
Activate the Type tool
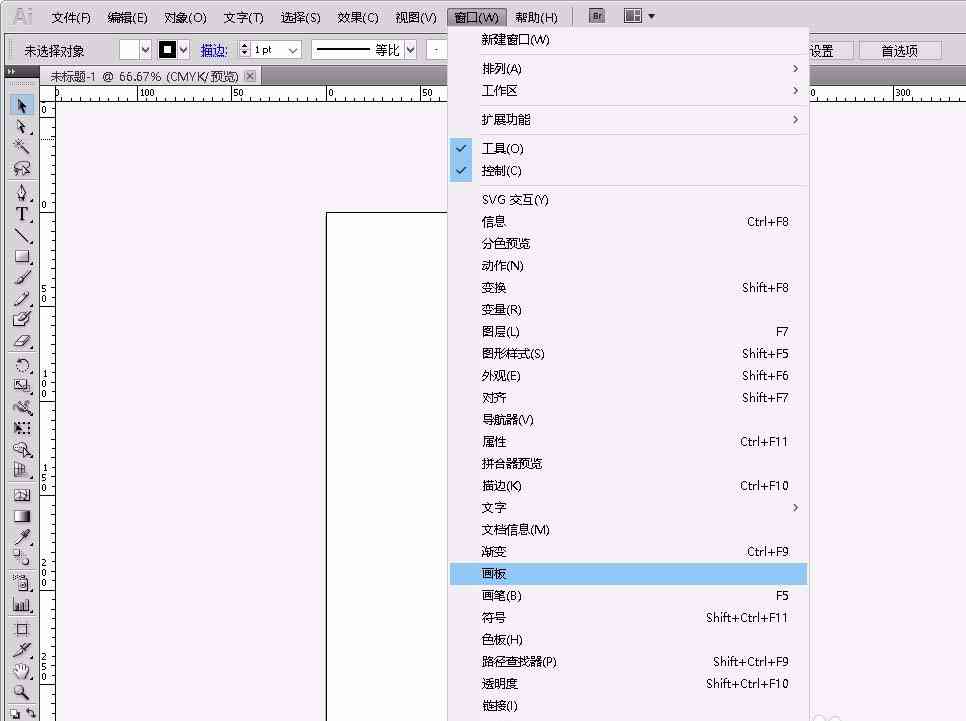pyautogui.click(x=22, y=214)
